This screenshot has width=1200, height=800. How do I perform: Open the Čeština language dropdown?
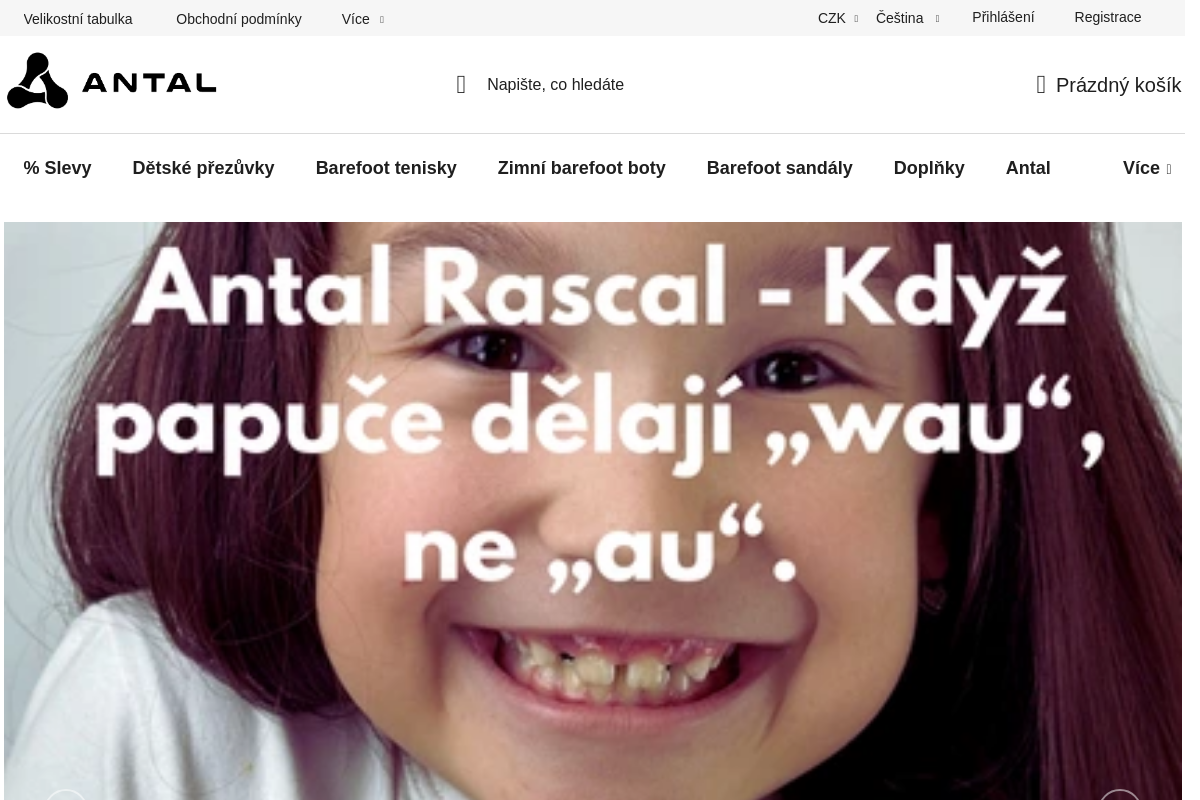pyautogui.click(x=906, y=18)
